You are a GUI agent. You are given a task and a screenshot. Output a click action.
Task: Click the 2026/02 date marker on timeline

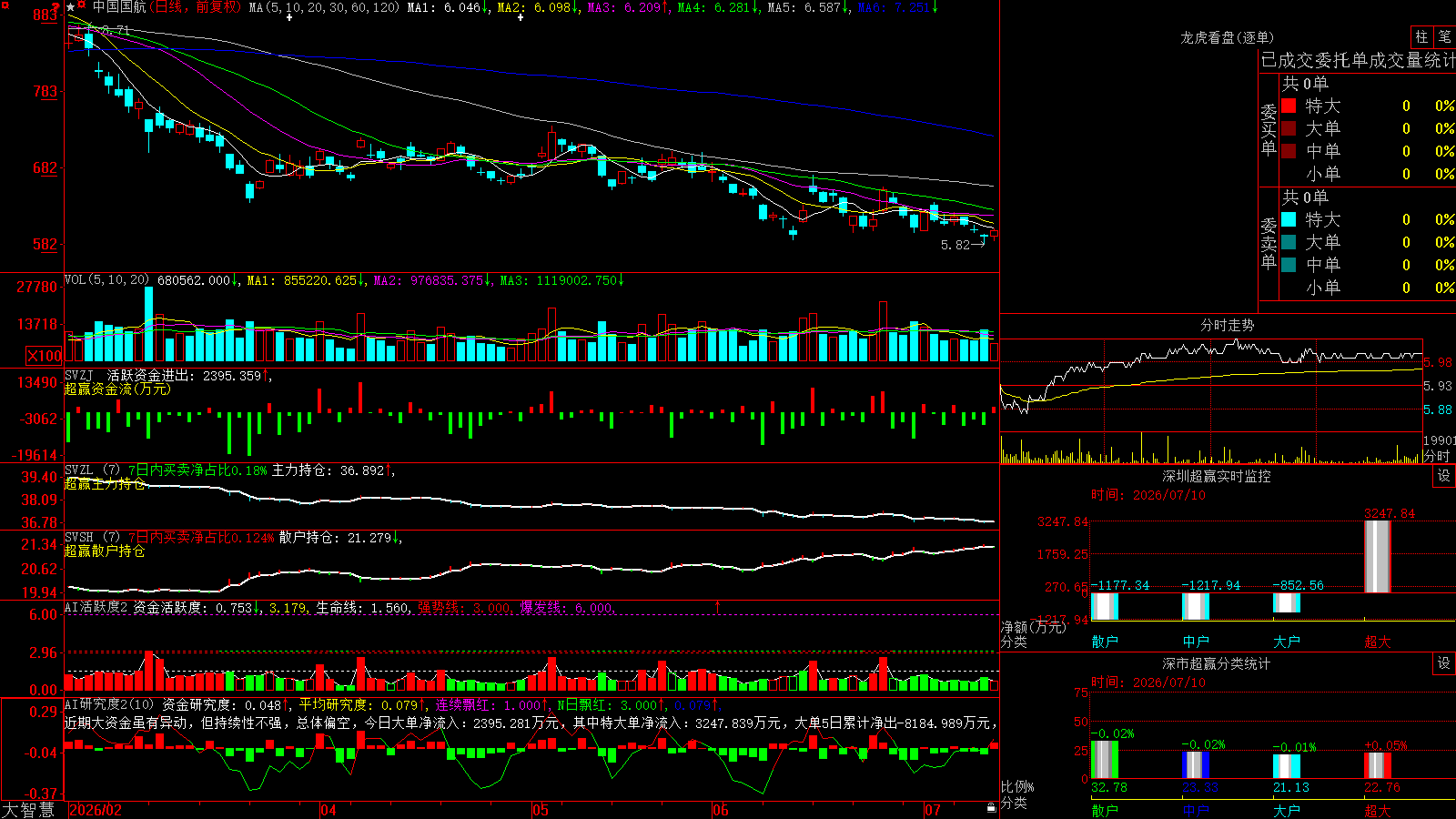(96, 810)
